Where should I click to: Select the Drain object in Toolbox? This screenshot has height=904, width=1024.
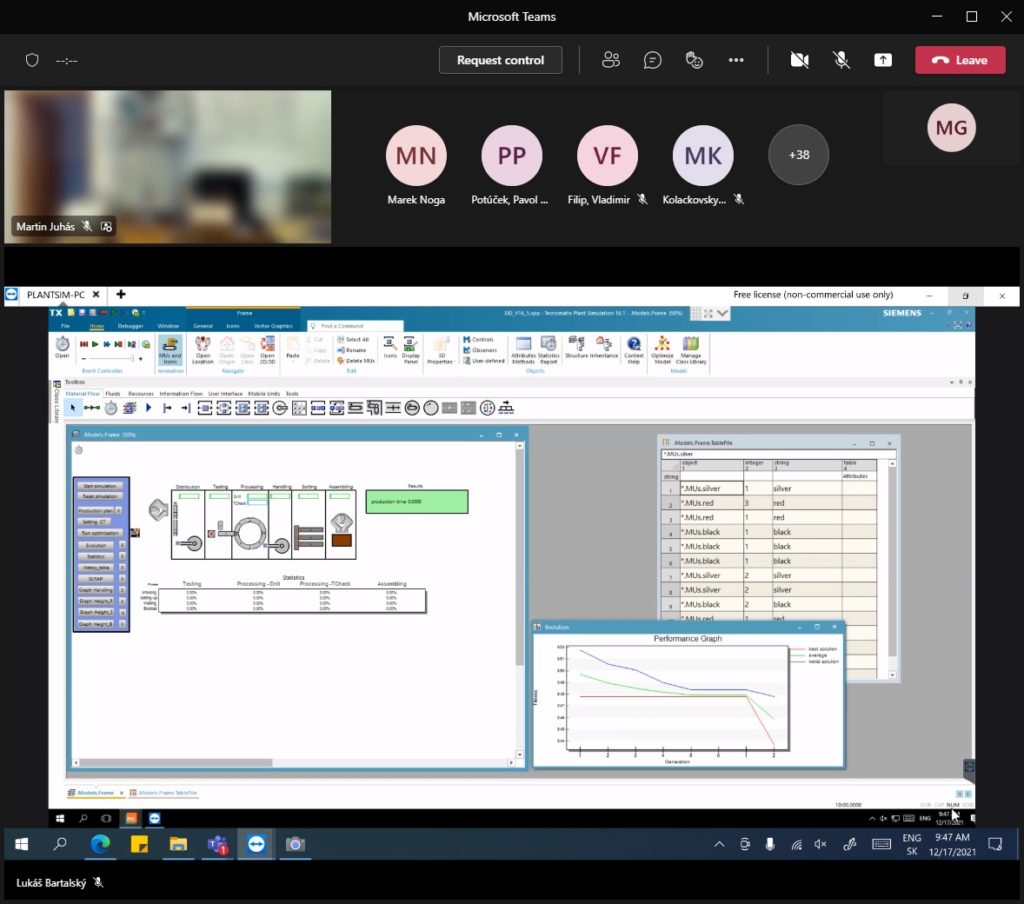click(185, 408)
